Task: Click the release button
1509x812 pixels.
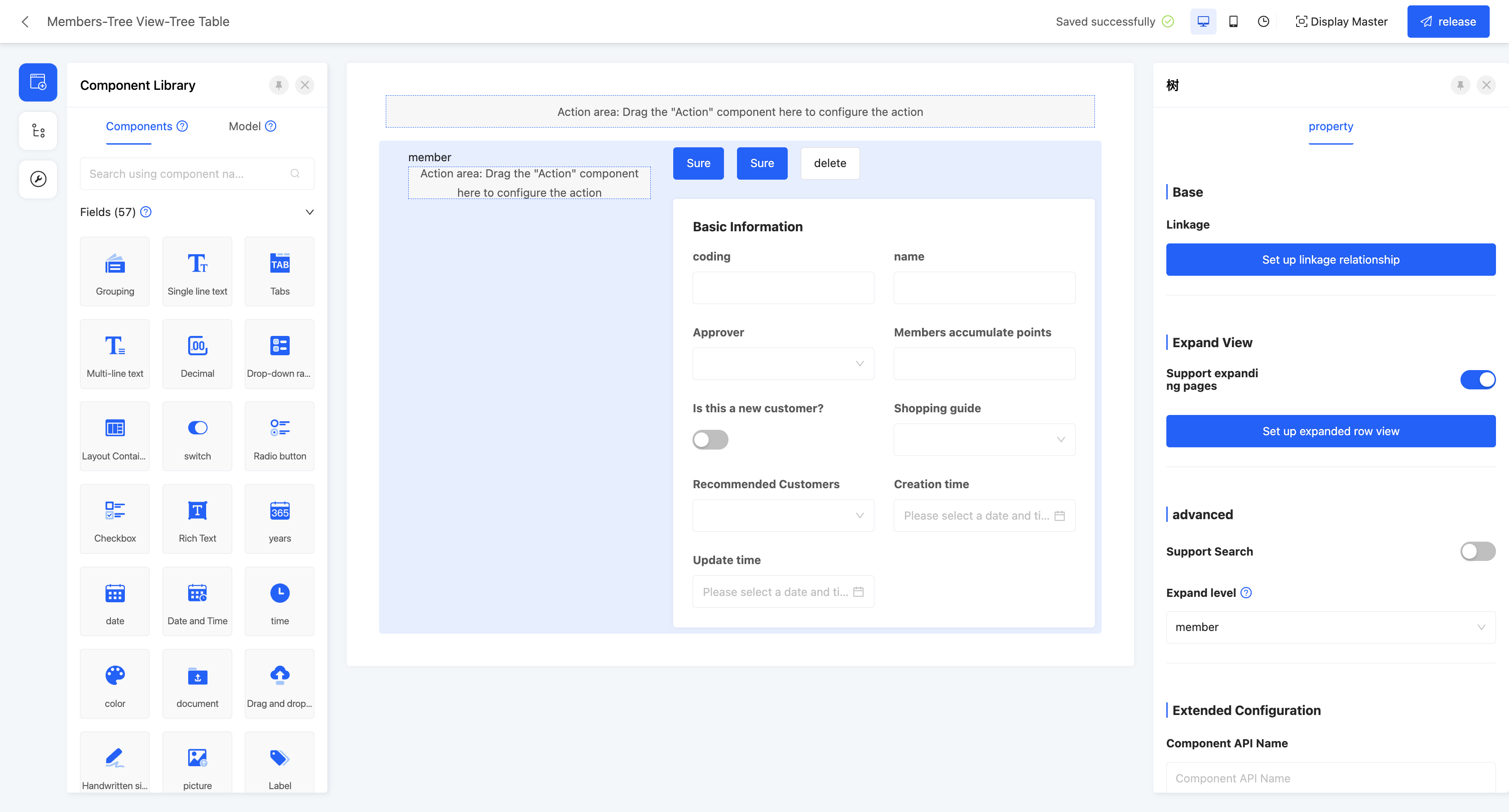Action: [1447, 22]
